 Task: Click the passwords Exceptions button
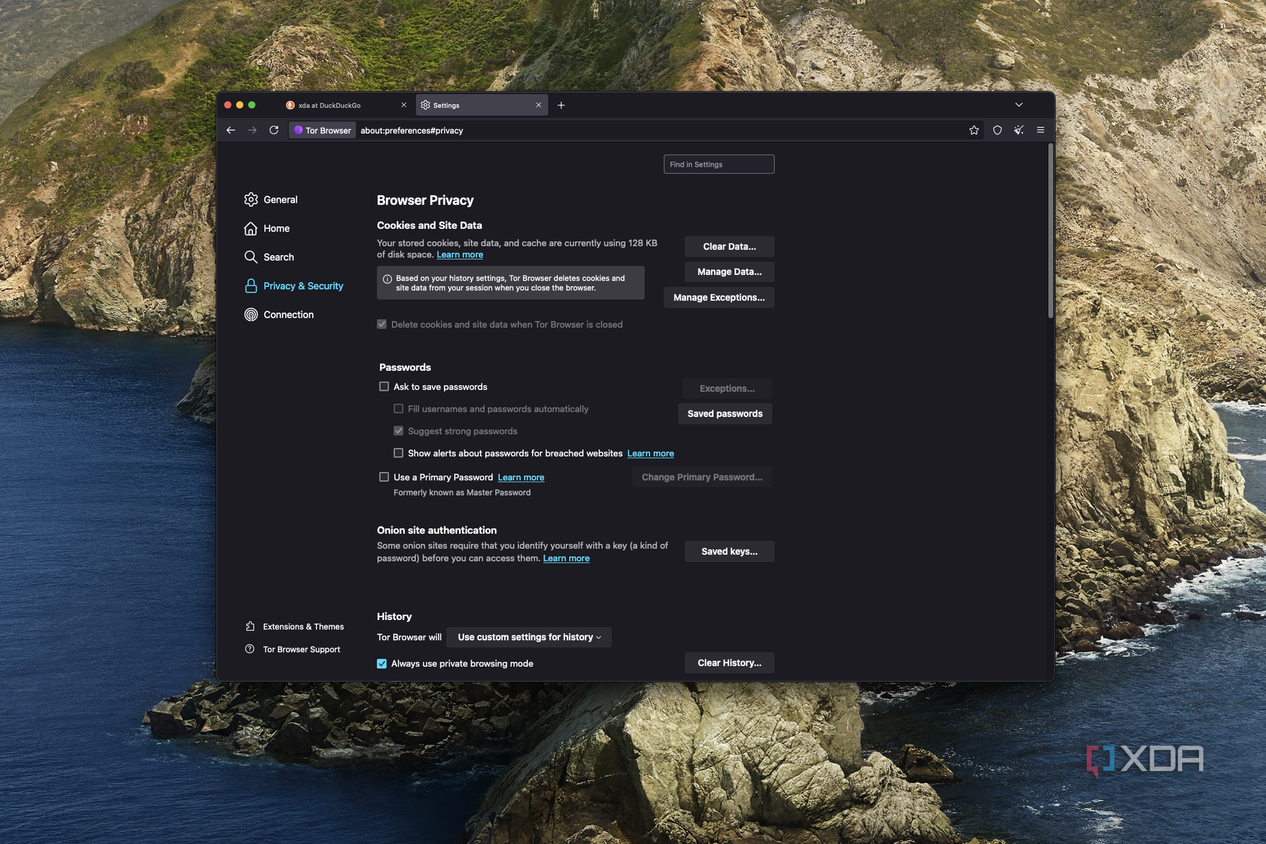click(727, 388)
